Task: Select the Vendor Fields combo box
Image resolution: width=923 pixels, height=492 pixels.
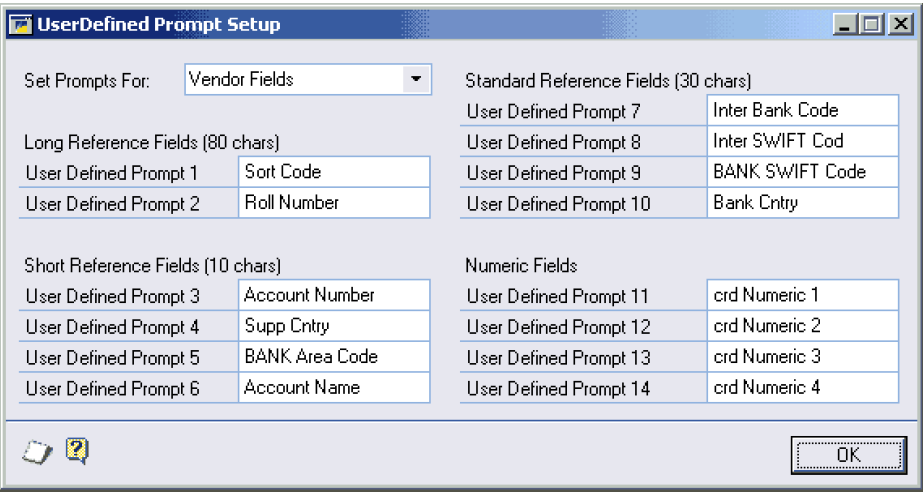Action: tap(295, 79)
